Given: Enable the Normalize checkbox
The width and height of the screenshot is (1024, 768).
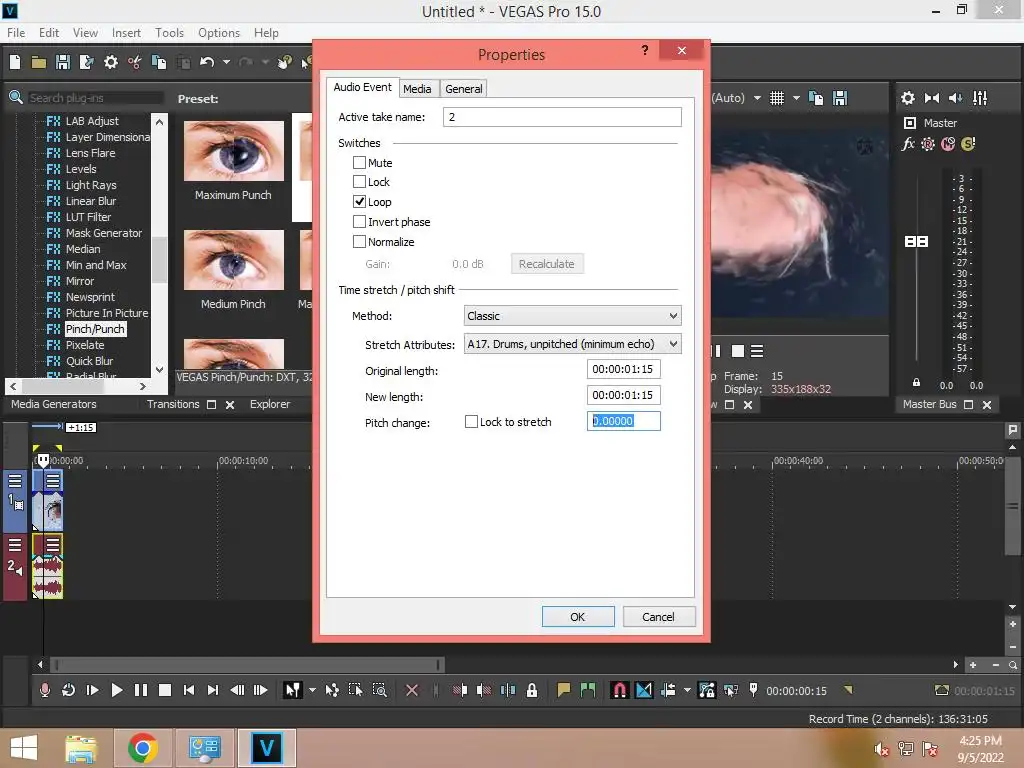Looking at the screenshot, I should 359,242.
